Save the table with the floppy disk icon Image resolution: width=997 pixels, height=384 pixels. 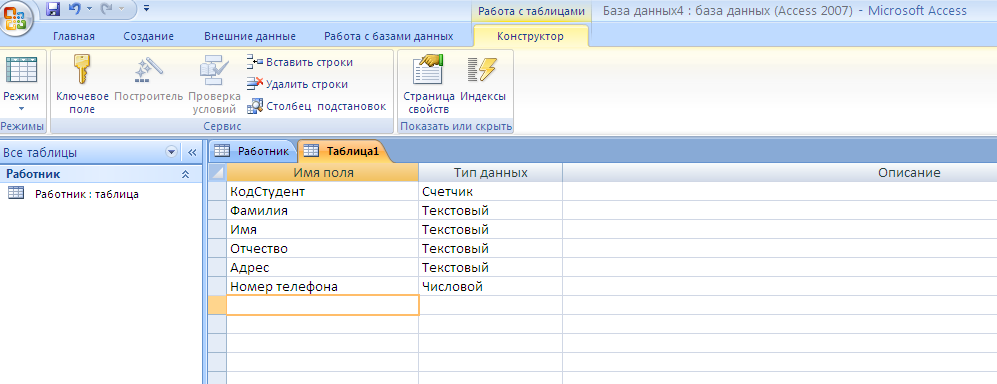point(53,10)
